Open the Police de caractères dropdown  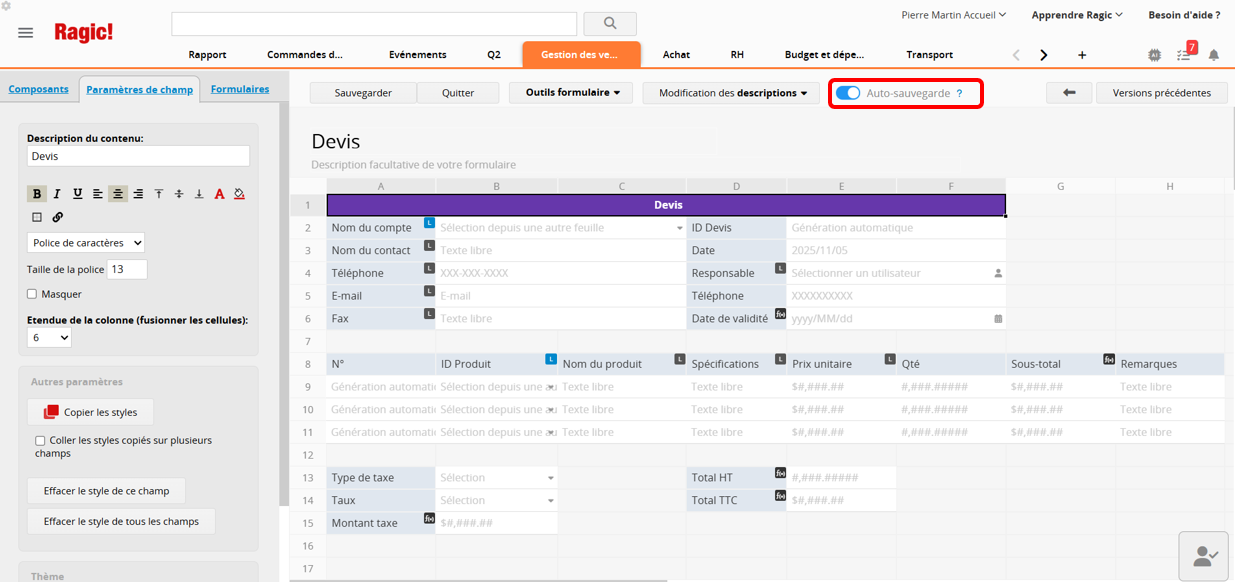[86, 243]
